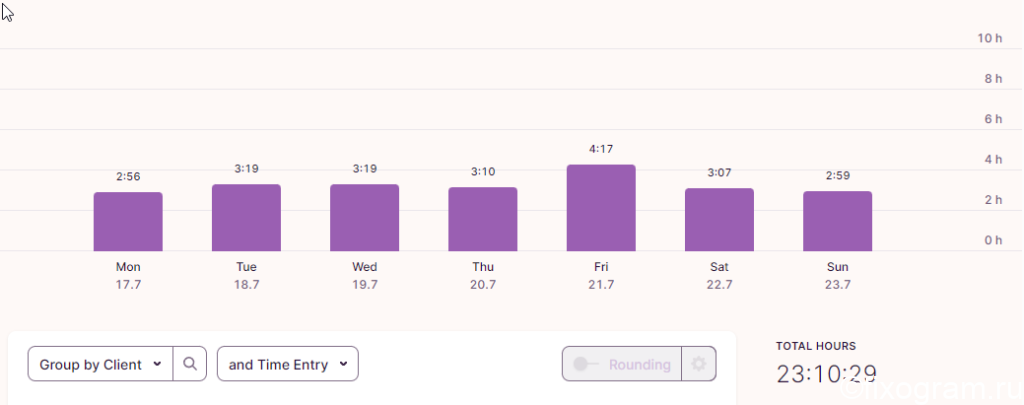Screen dimensions: 1024x405
Task: Click the Wednesday 19.7 bar
Action: [x=364, y=218]
